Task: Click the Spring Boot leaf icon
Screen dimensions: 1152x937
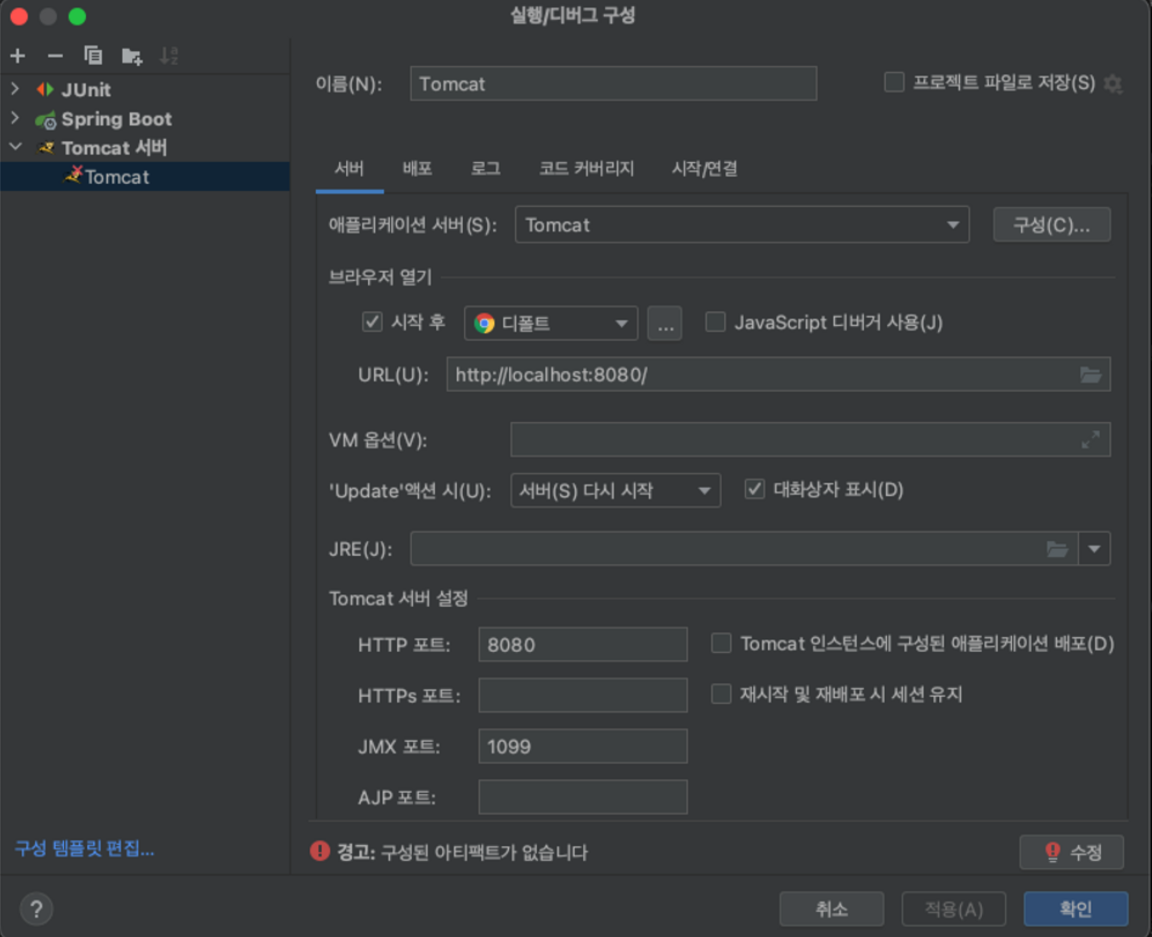Action: [46, 119]
